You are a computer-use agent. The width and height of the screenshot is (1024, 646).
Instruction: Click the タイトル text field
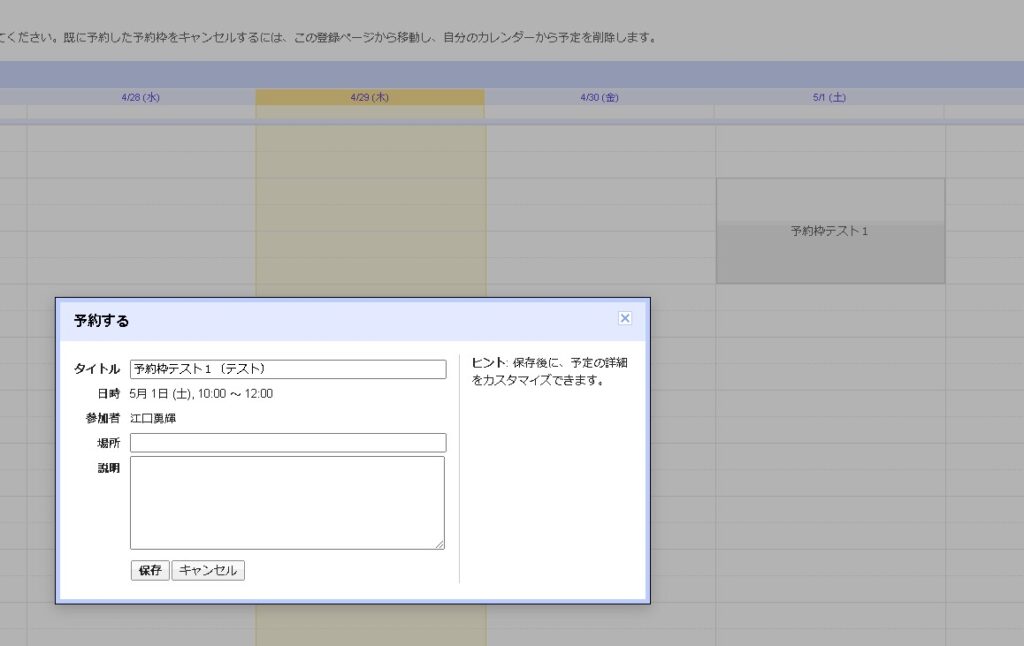pos(288,369)
